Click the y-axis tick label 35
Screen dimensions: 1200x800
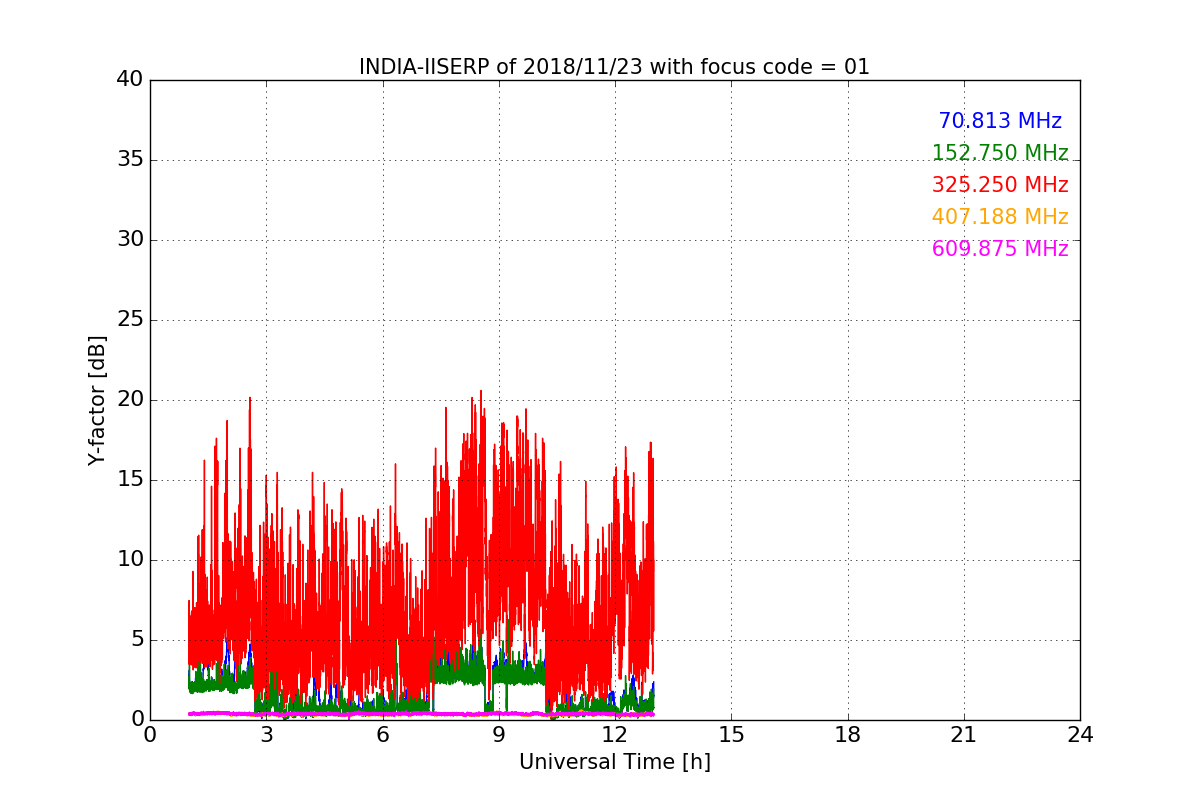click(x=130, y=160)
